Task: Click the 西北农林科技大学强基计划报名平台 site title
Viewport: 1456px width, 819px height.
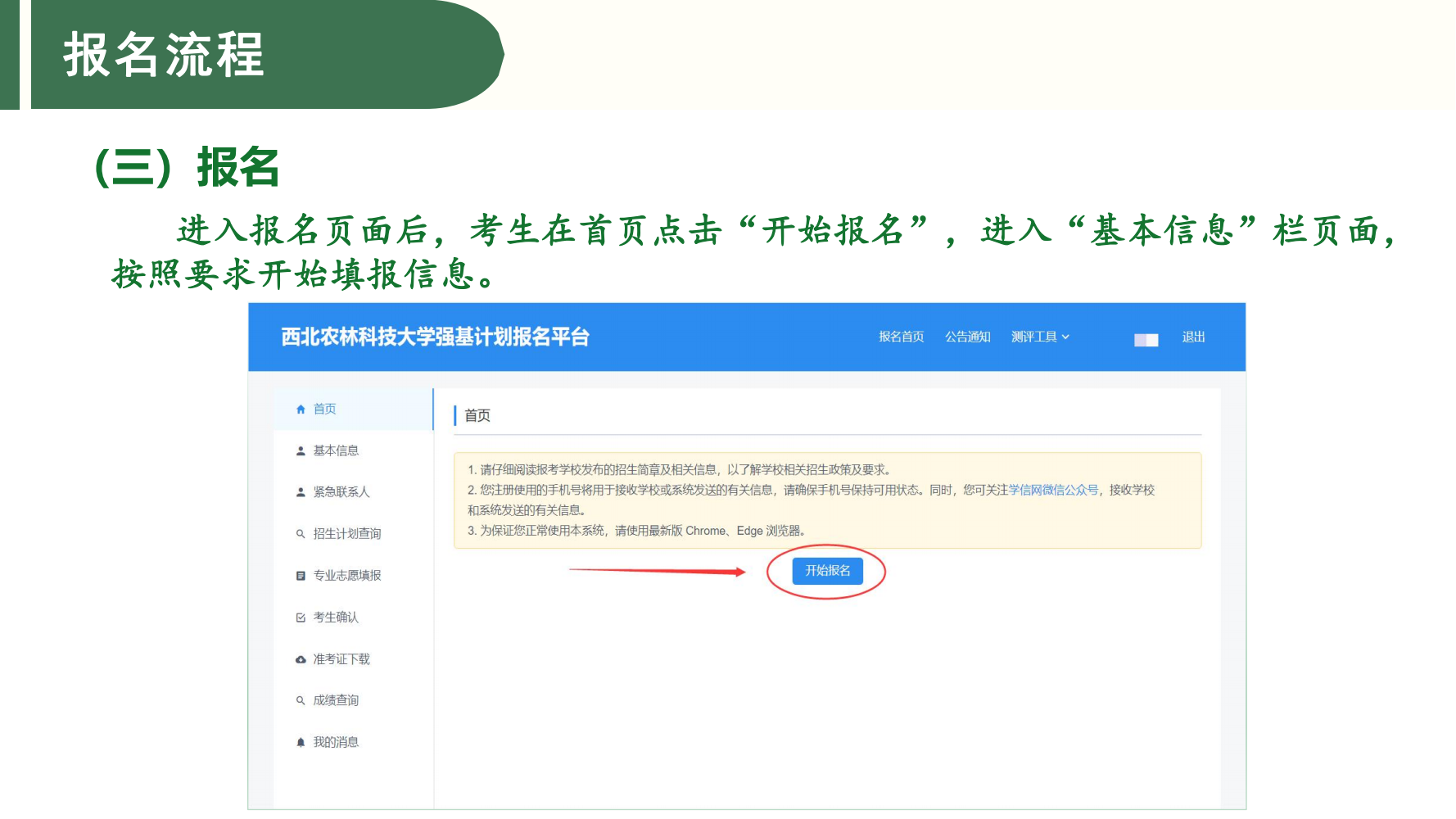Action: pos(435,337)
